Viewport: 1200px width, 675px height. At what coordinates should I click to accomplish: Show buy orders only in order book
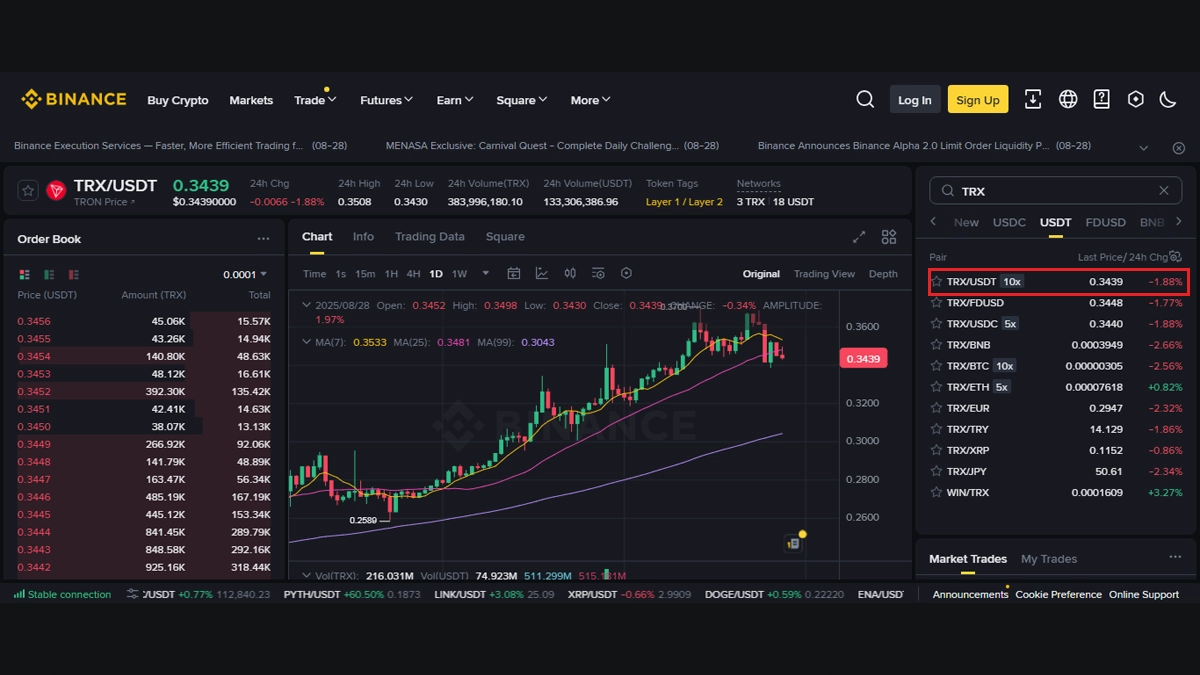point(49,274)
